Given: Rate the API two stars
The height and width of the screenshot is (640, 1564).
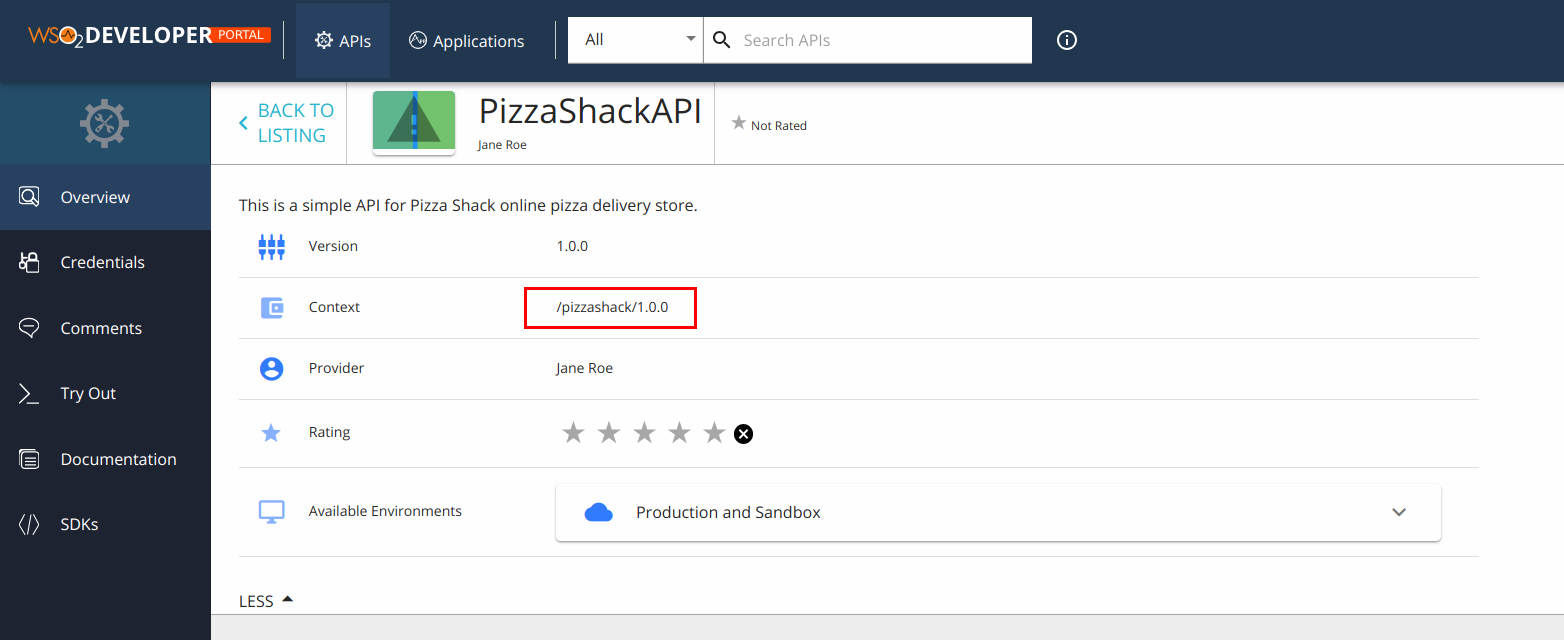Looking at the screenshot, I should 608,433.
